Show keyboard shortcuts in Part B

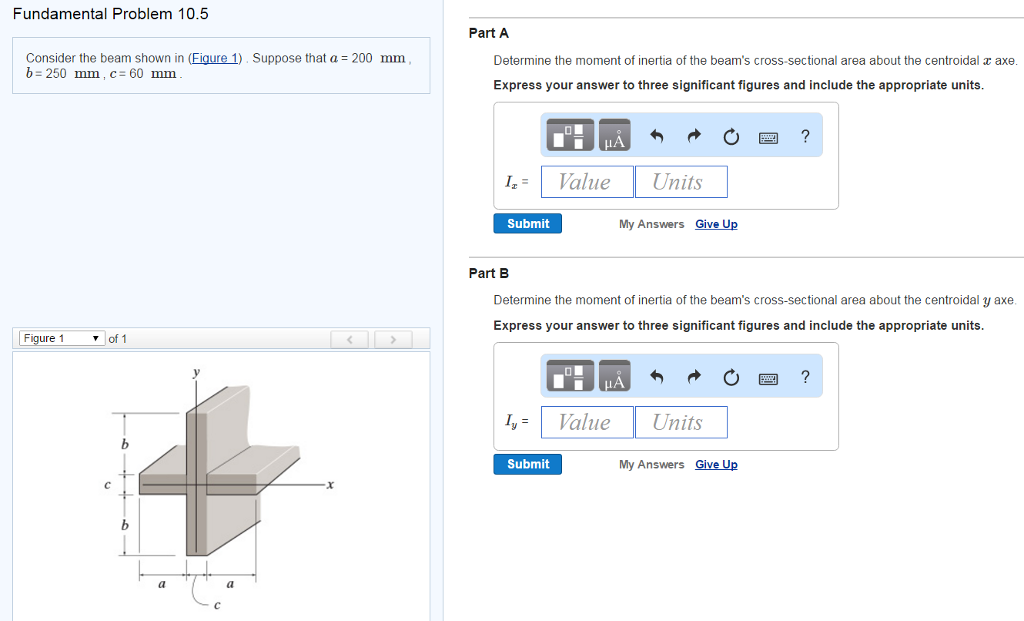tap(768, 378)
